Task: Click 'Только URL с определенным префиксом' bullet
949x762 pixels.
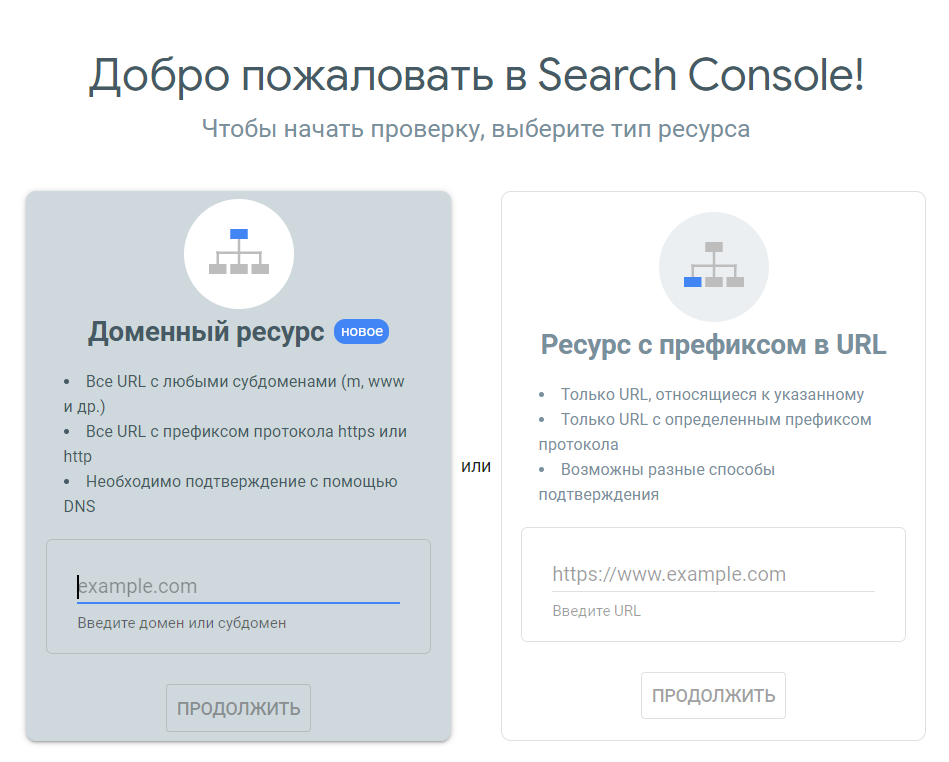Action: point(705,432)
